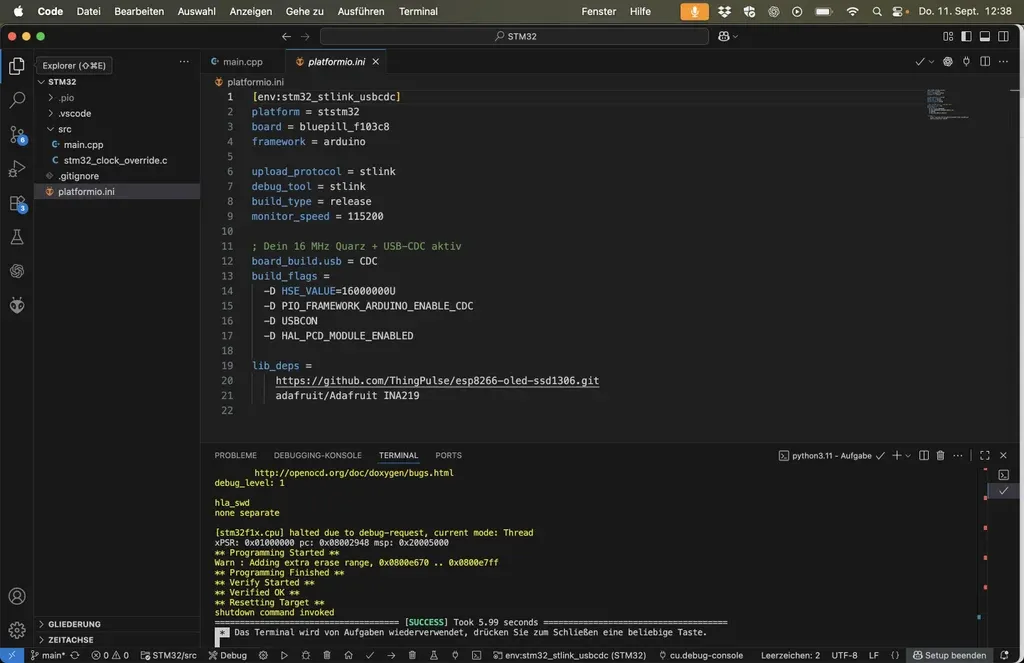Click the Search icon in activity bar

[x=17, y=100]
